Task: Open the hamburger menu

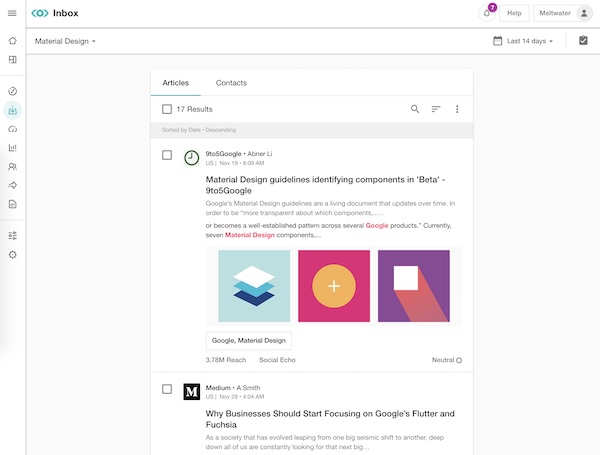Action: (12, 13)
